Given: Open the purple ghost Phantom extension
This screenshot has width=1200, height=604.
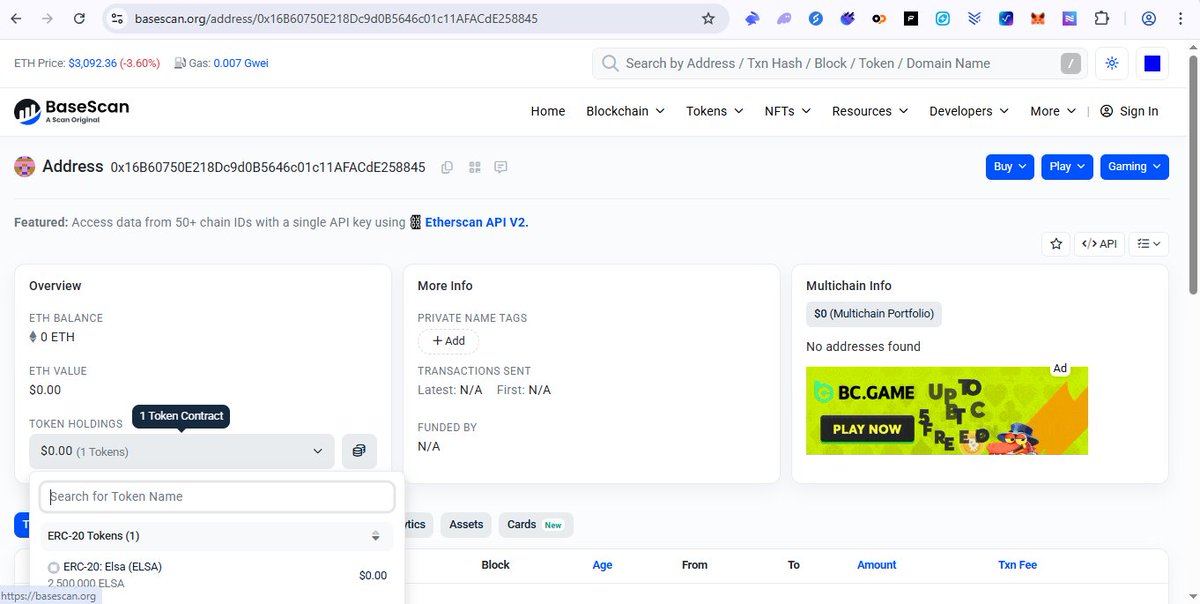Looking at the screenshot, I should click(784, 18).
